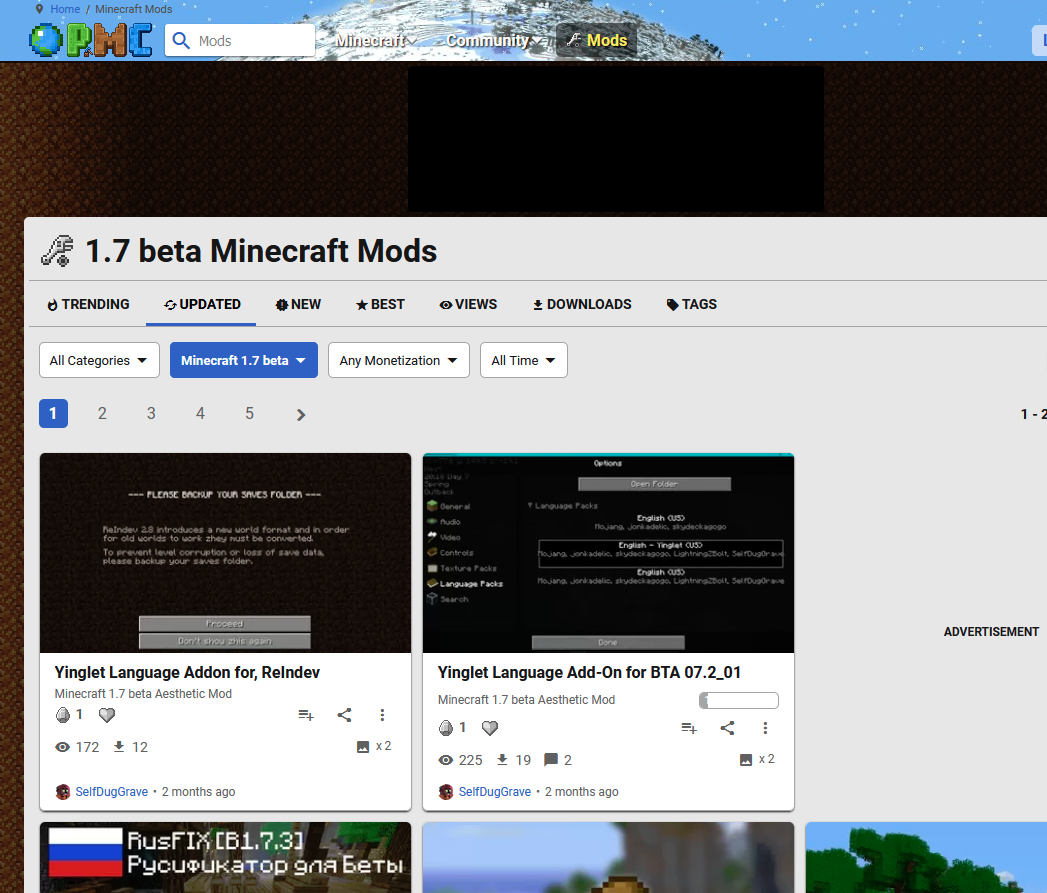Click the download icon on ReIndev card
Image resolution: width=1047 pixels, height=893 pixels.
pyautogui.click(x=119, y=747)
